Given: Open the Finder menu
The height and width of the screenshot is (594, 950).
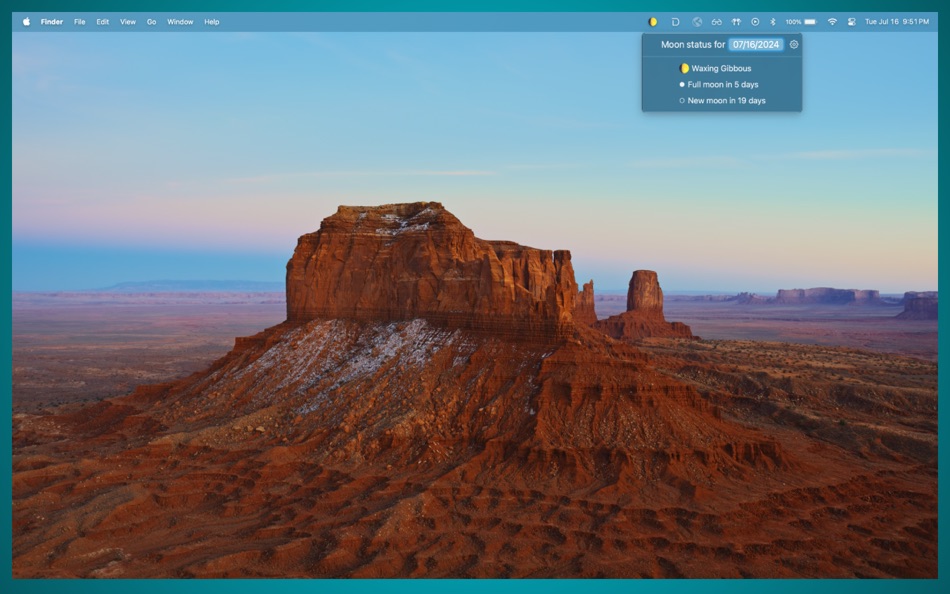Looking at the screenshot, I should coord(51,22).
